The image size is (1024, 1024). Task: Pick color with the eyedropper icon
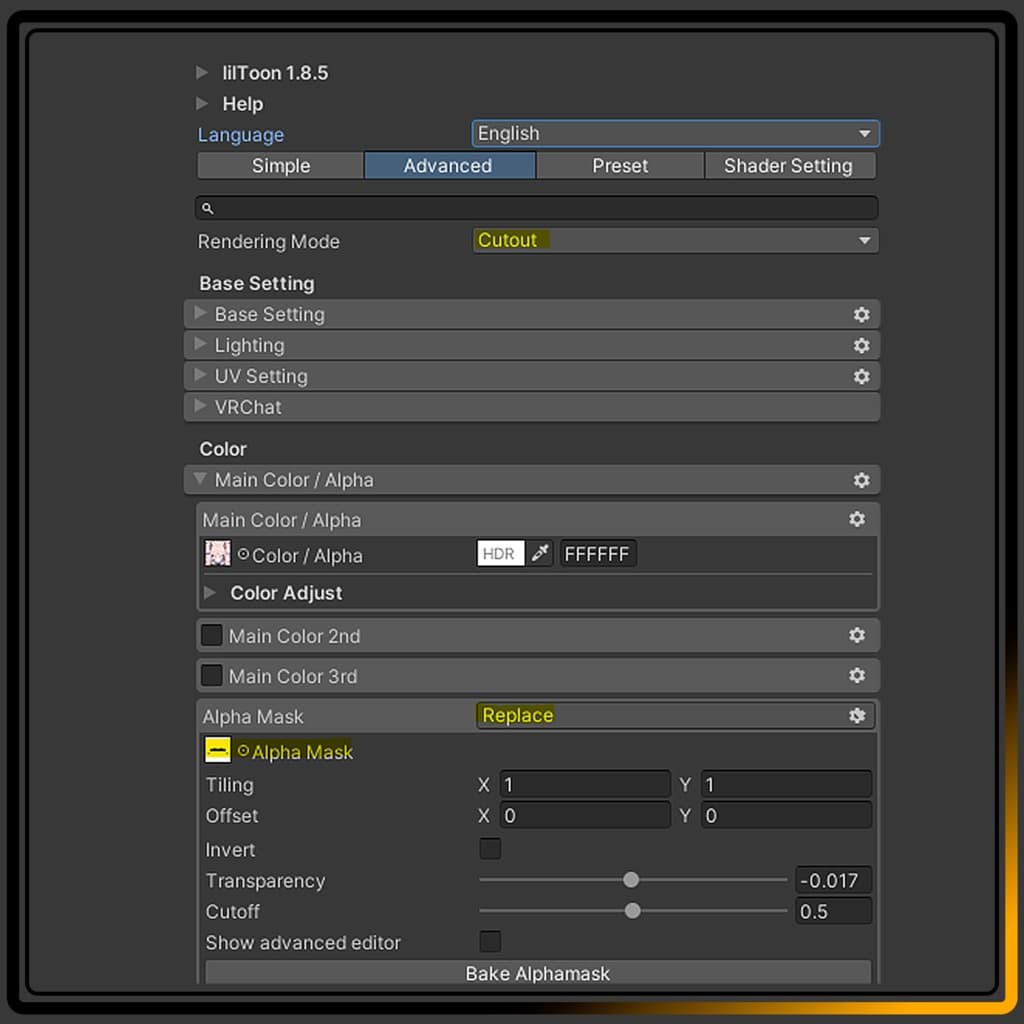pos(541,553)
